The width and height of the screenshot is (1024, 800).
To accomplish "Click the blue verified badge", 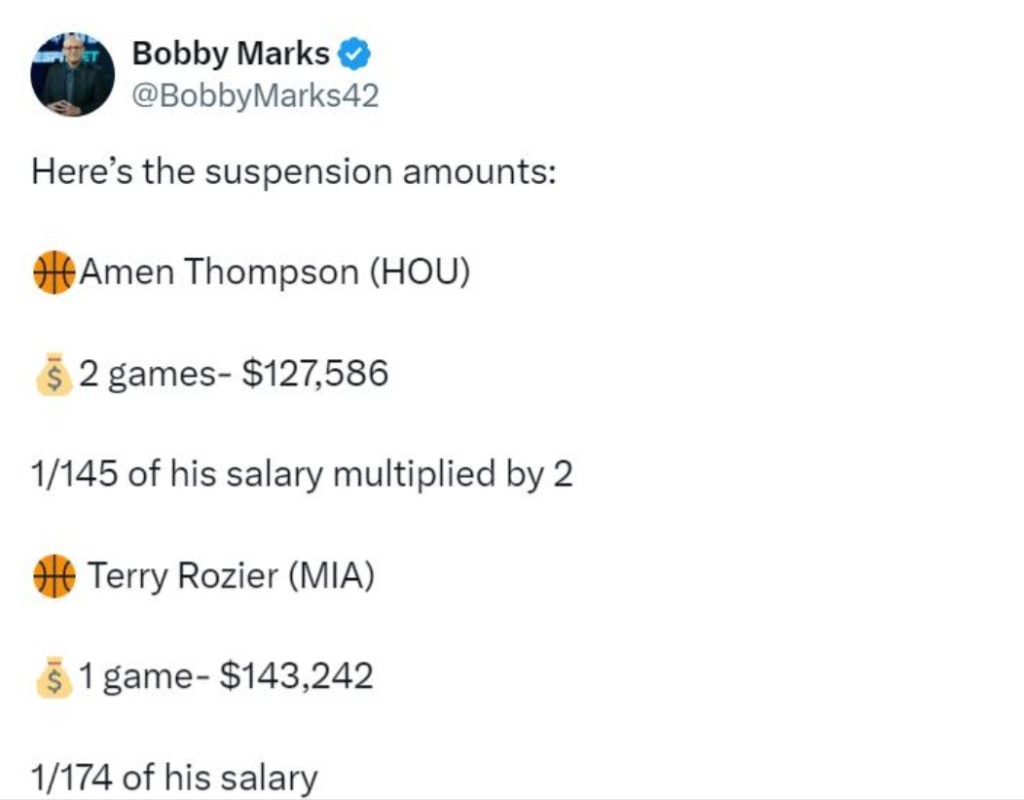I will (356, 54).
